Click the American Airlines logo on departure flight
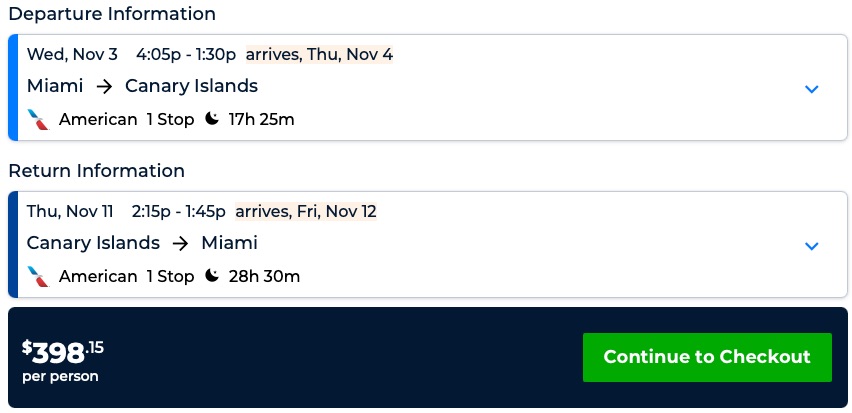The width and height of the screenshot is (852, 413). pos(38,120)
